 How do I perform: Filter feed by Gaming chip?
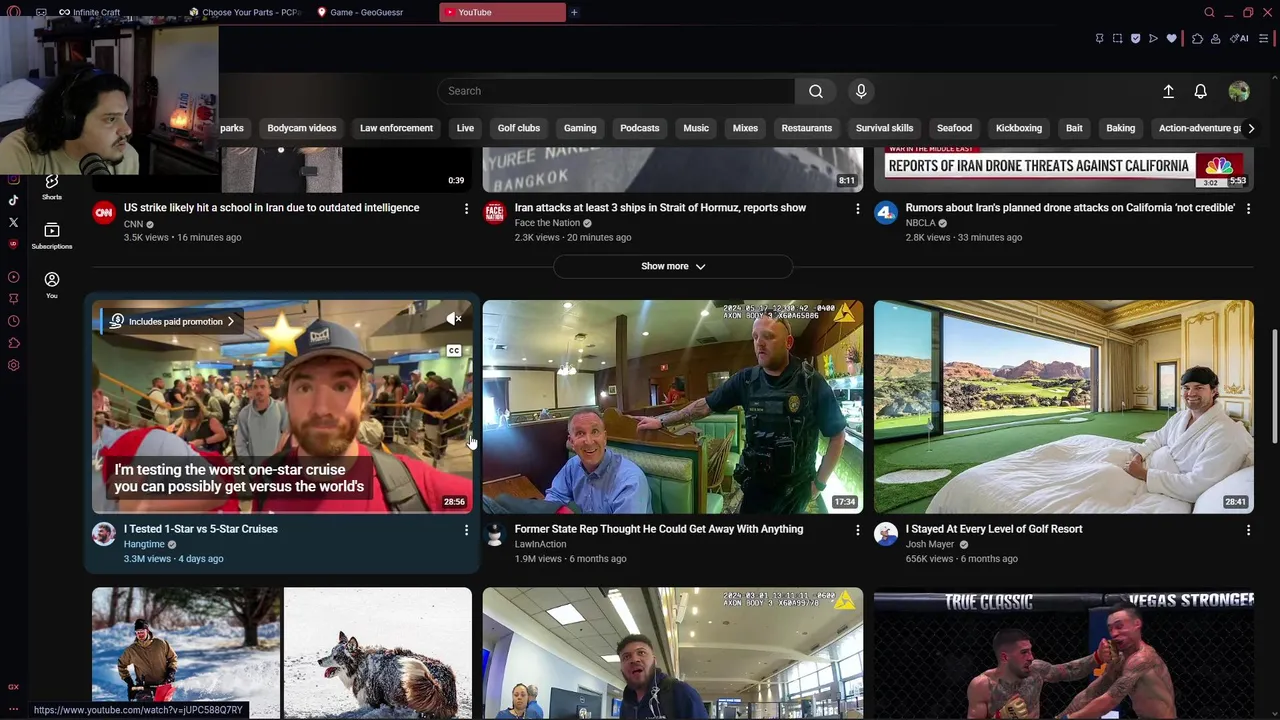tap(580, 128)
